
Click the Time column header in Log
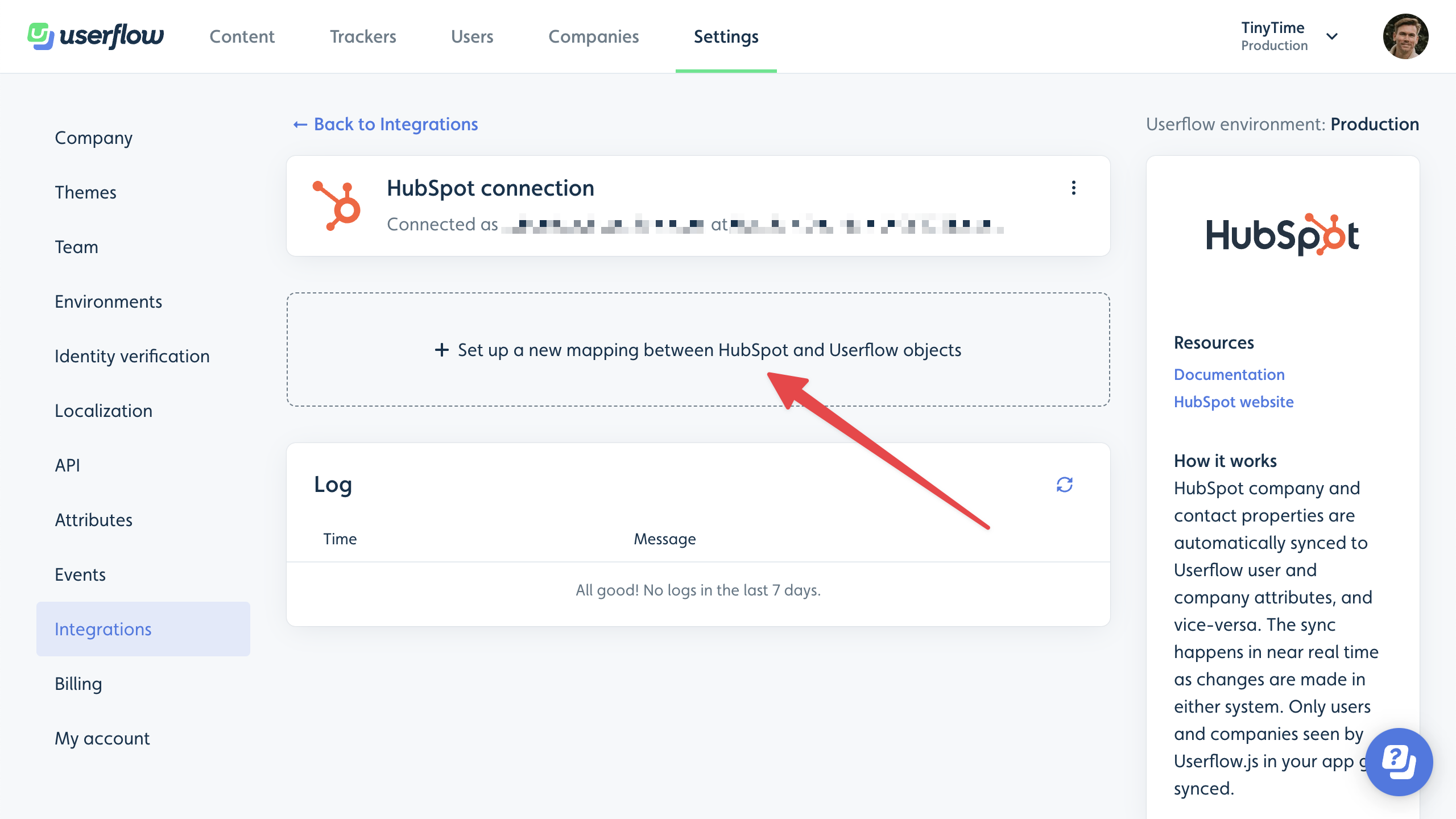click(340, 539)
